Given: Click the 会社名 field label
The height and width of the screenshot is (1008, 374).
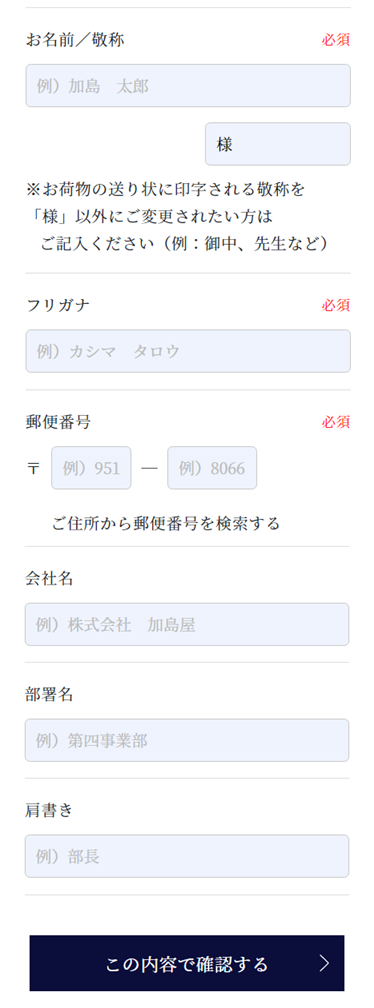Looking at the screenshot, I should [x=49, y=578].
